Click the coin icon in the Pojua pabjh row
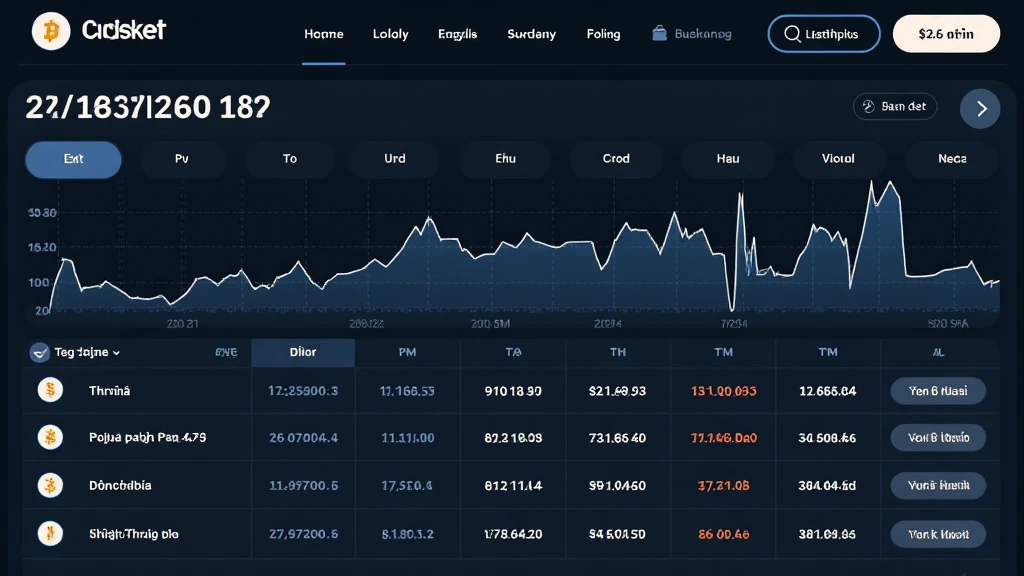Image resolution: width=1024 pixels, height=576 pixels. (x=49, y=437)
